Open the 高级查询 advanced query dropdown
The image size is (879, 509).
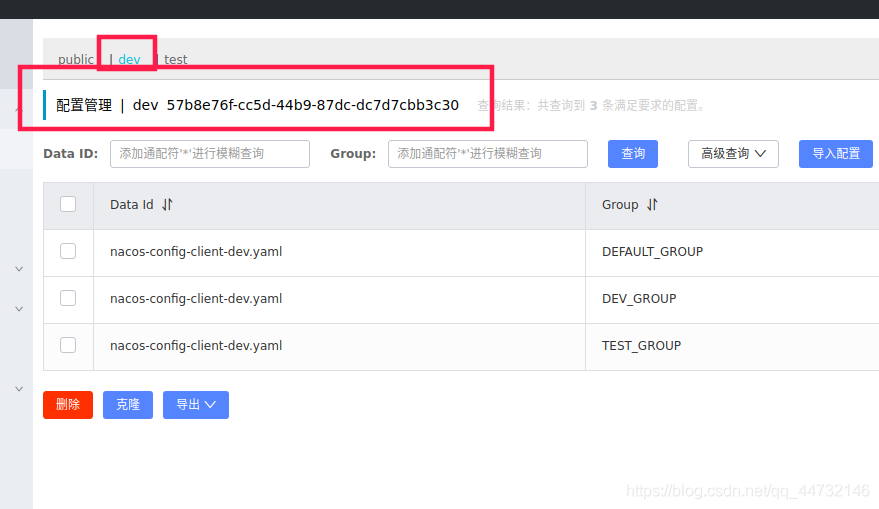click(733, 154)
